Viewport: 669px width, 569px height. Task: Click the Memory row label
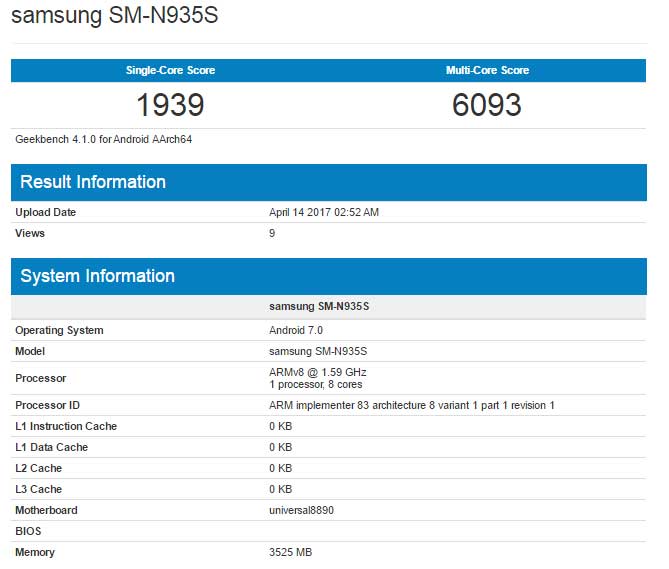pyautogui.click(x=35, y=552)
